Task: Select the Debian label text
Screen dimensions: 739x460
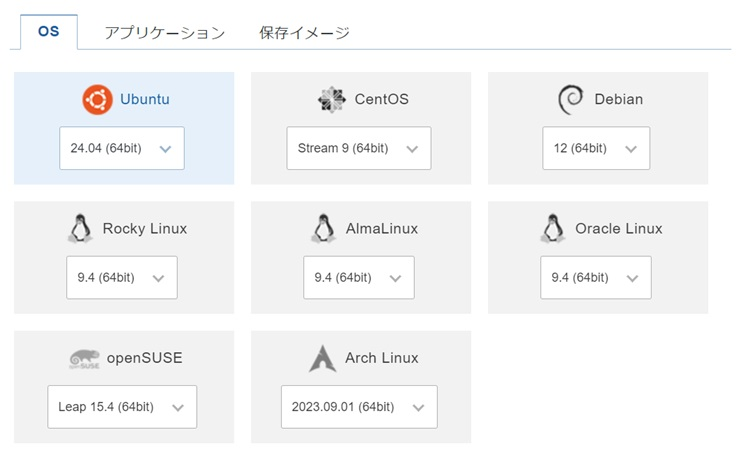Action: (x=618, y=99)
